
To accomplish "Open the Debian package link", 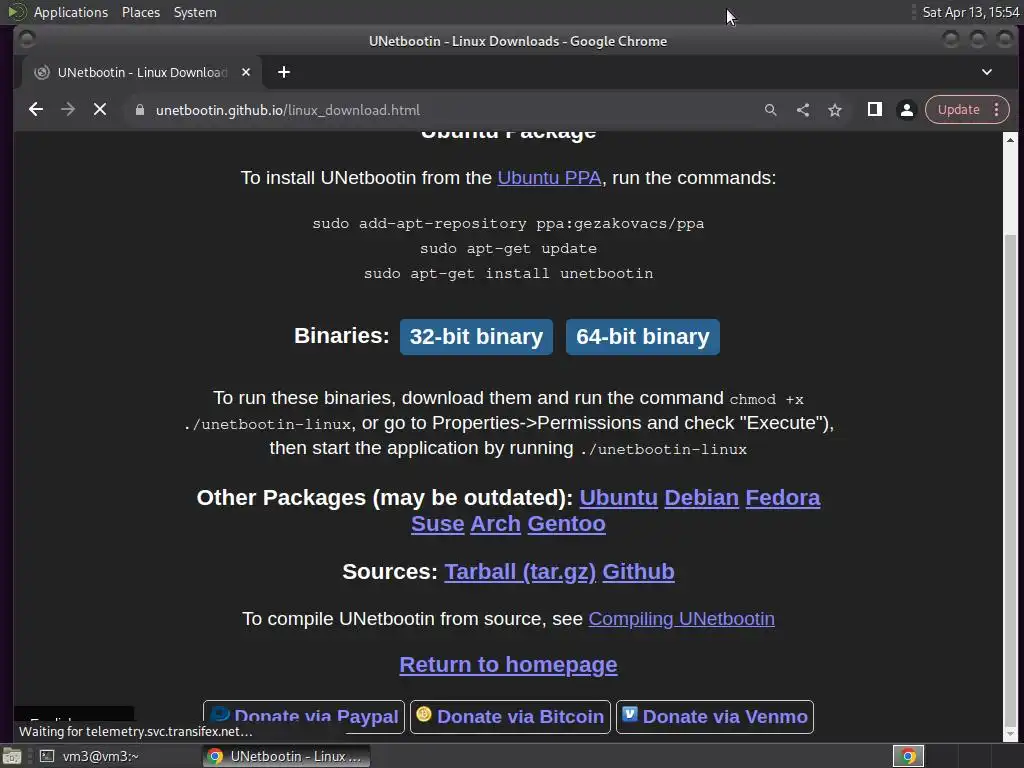I will coord(701,498).
